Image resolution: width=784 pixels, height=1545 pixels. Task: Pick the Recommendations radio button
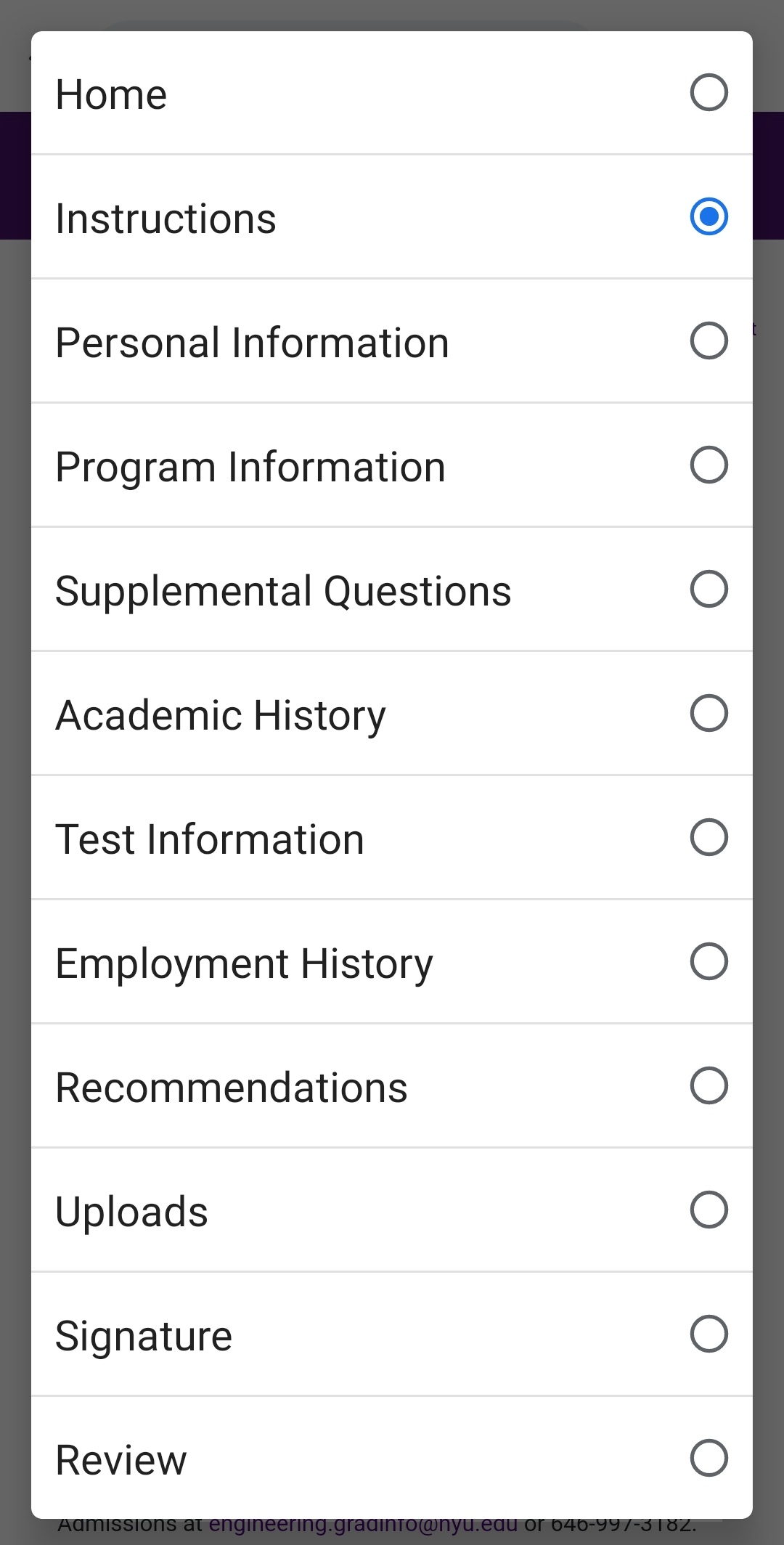click(709, 1086)
